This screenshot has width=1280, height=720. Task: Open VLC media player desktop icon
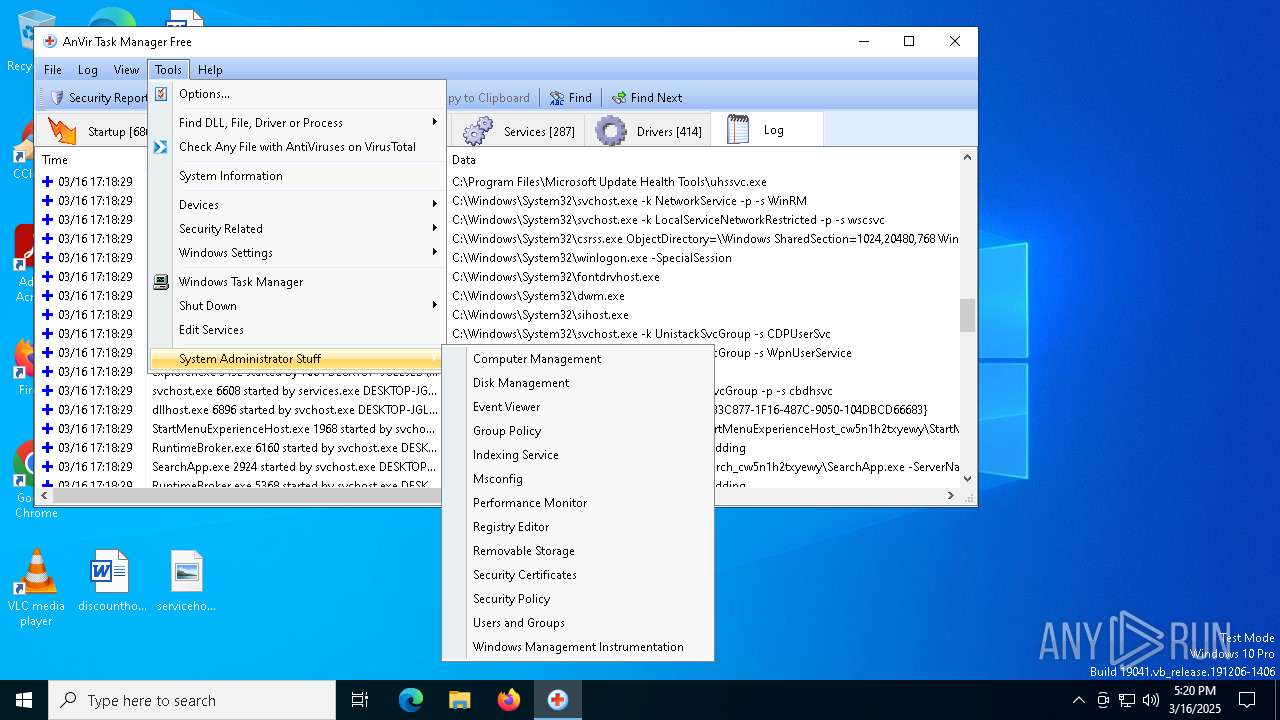click(x=36, y=588)
